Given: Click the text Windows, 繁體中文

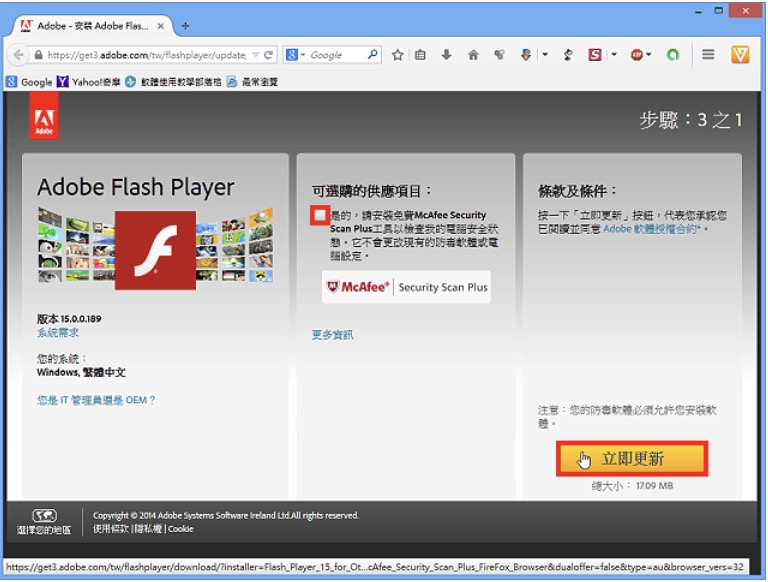Looking at the screenshot, I should coord(81,372).
